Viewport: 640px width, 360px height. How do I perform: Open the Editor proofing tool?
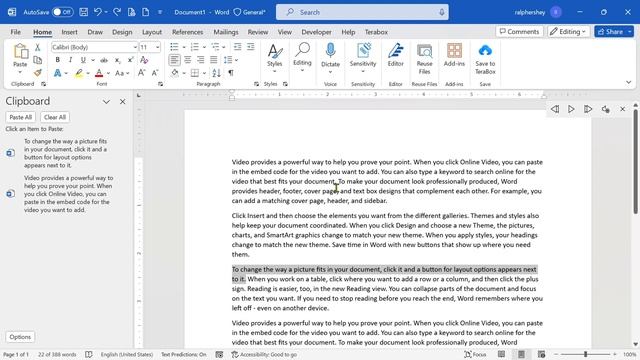[x=396, y=55]
